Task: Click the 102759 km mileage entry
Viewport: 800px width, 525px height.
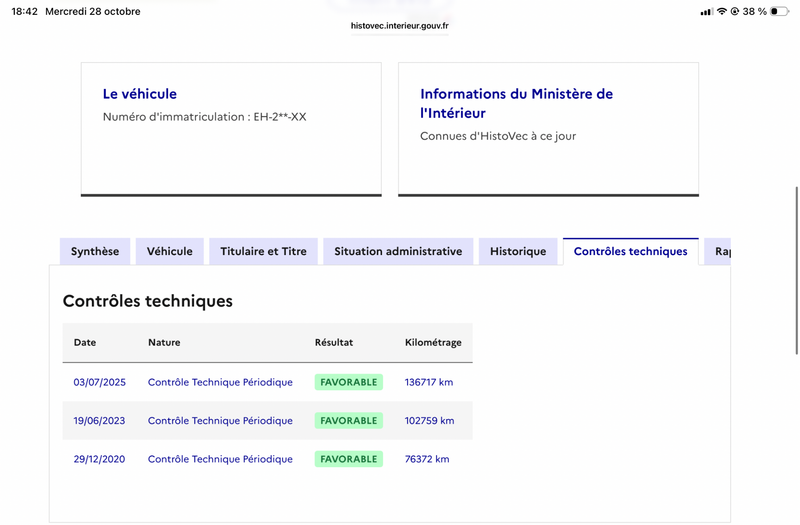Action: [429, 420]
